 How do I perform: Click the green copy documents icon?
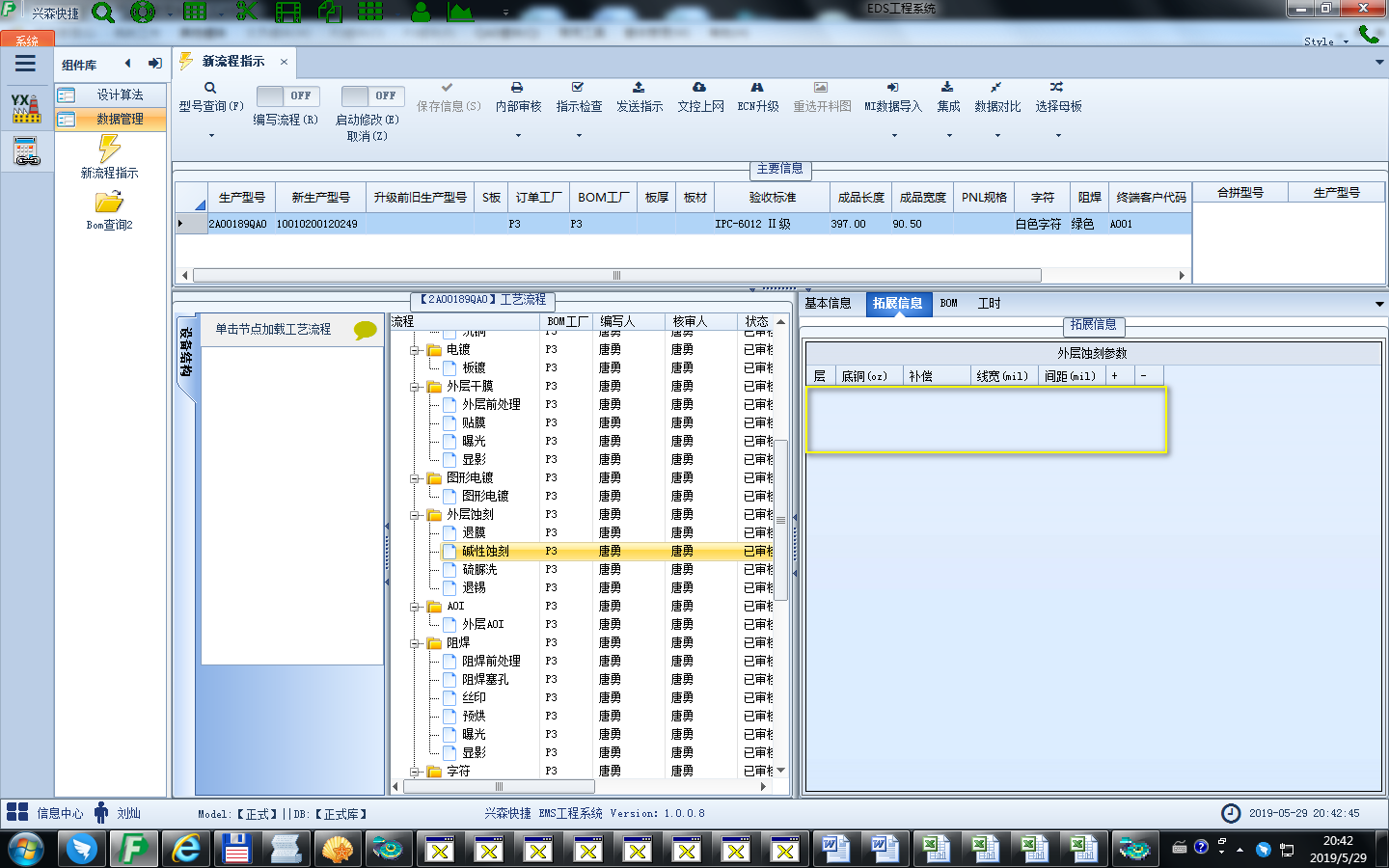click(x=330, y=12)
